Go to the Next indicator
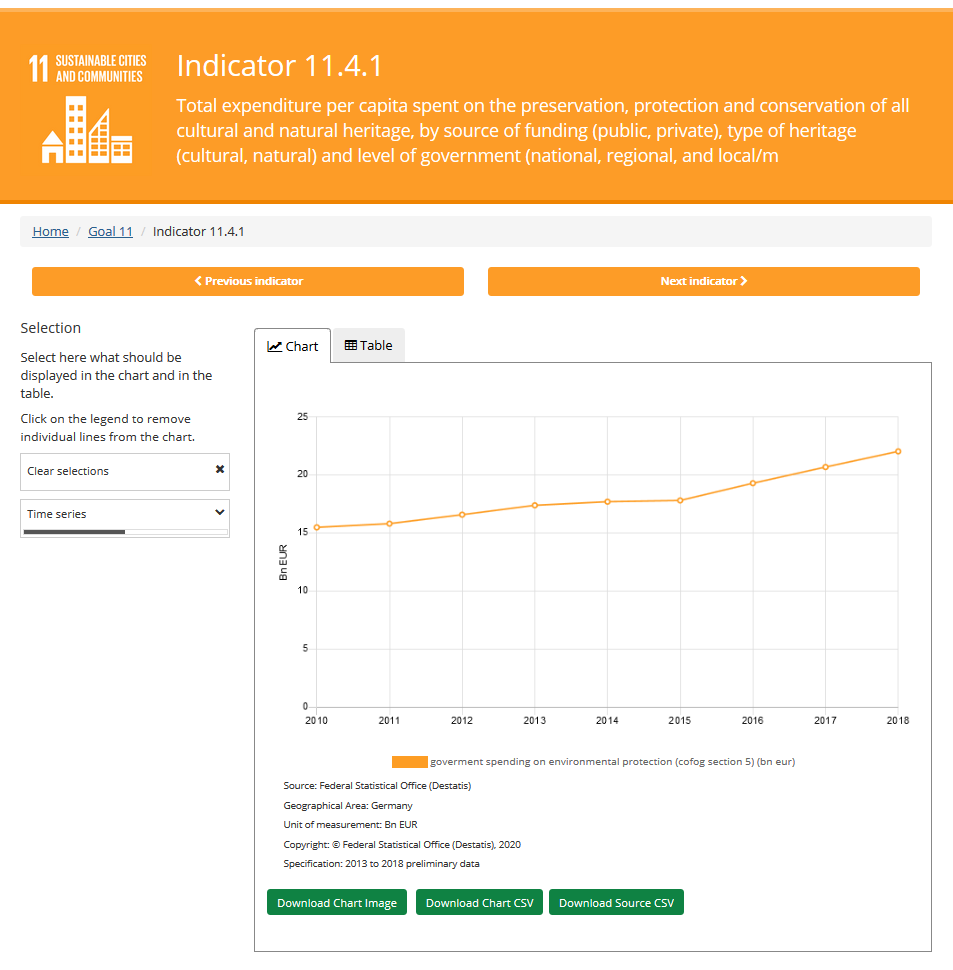This screenshot has height=970, width=953. point(704,281)
